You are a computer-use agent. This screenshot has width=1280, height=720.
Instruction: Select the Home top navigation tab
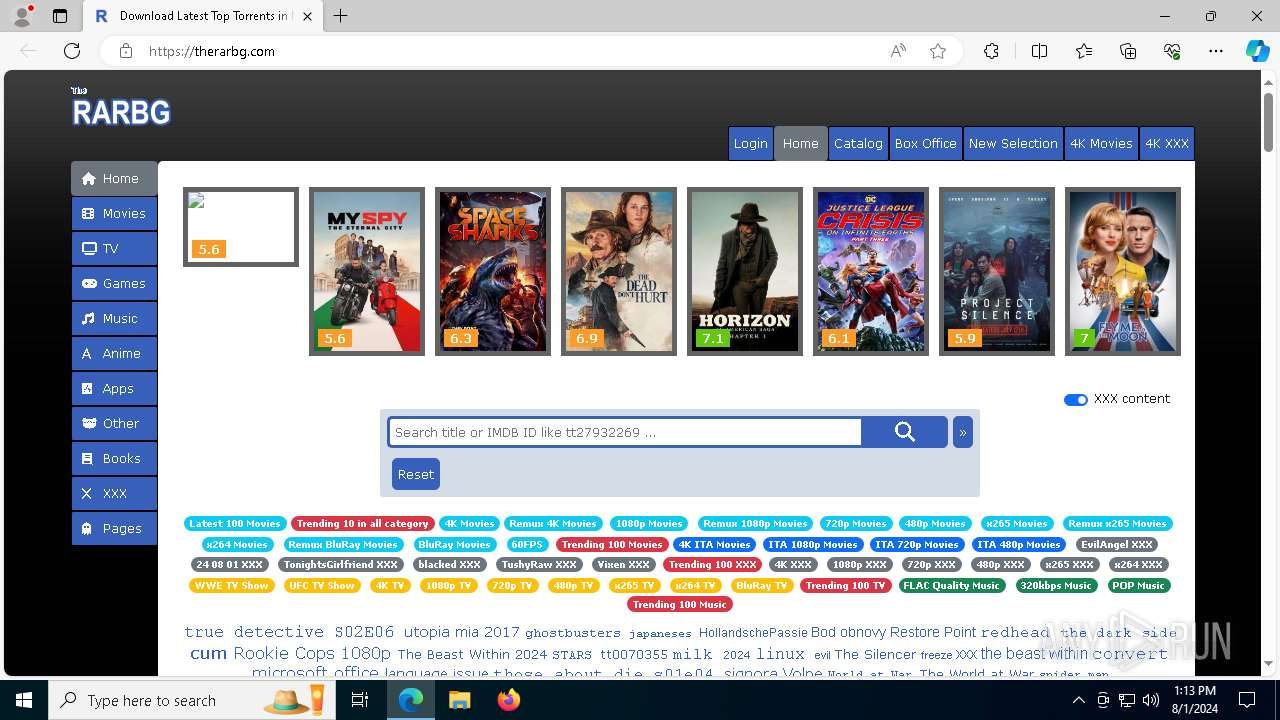[800, 143]
